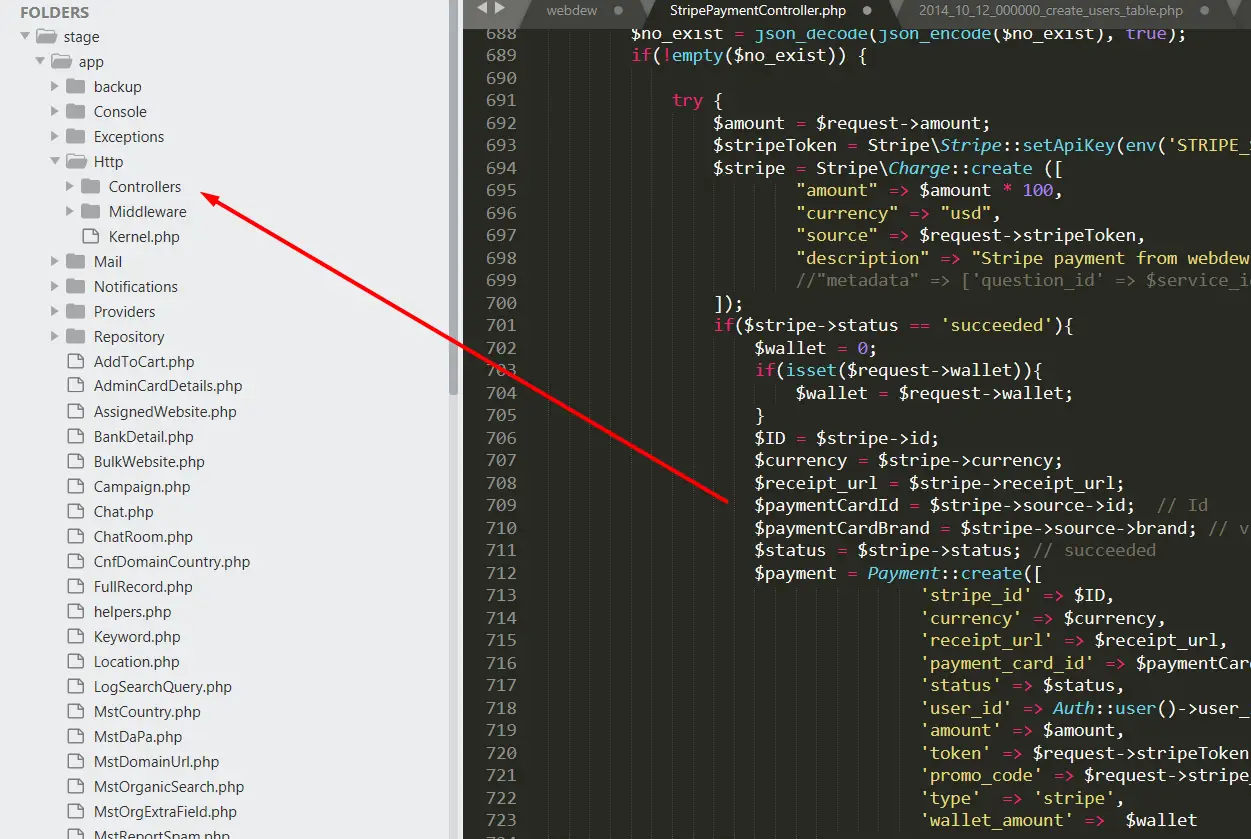Click the BankDetail.php file icon

pyautogui.click(x=76, y=436)
